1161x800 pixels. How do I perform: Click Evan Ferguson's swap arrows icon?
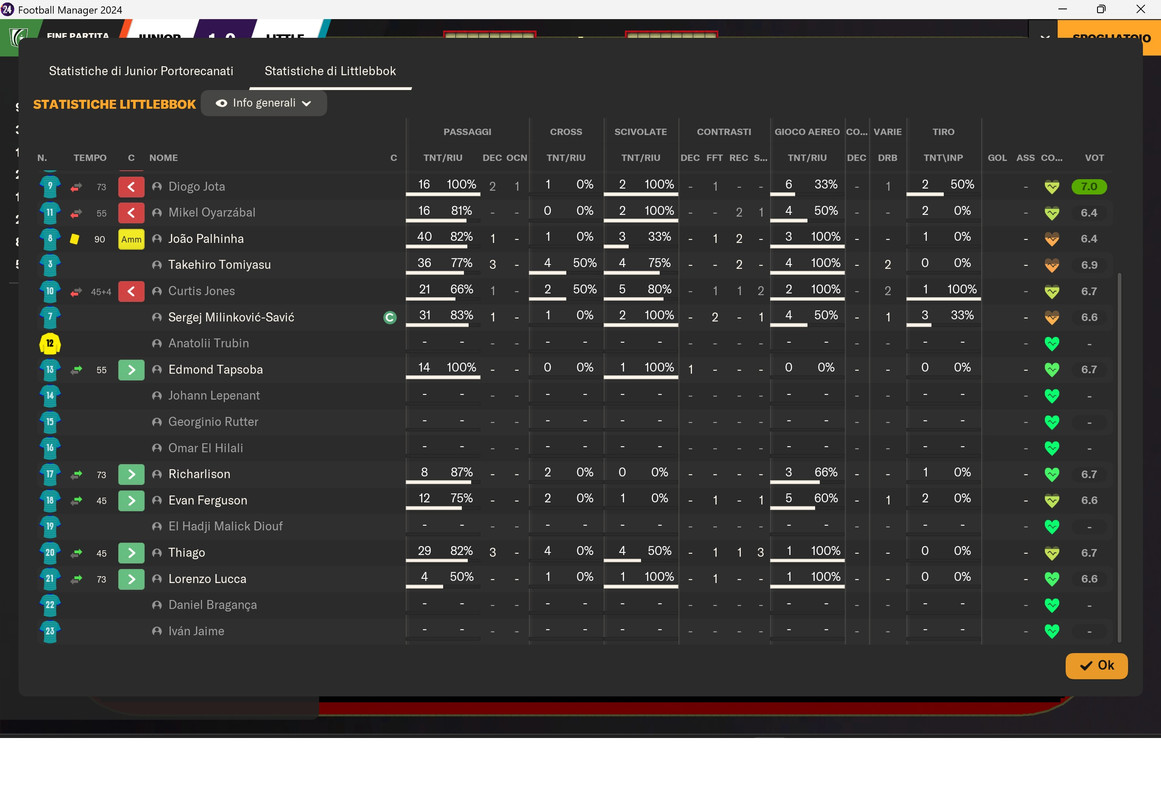76,500
